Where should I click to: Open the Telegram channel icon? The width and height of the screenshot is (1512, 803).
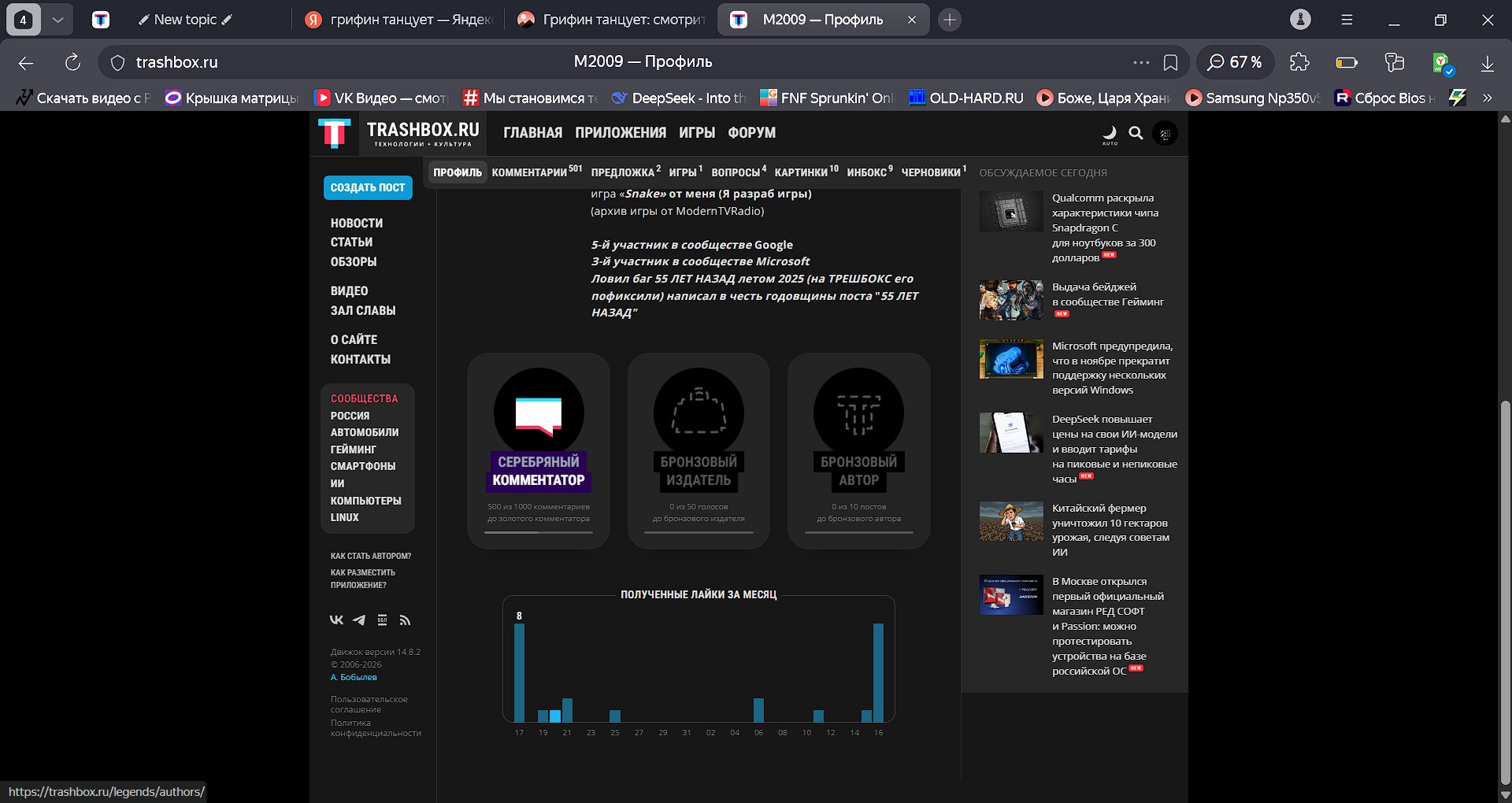[x=359, y=620]
